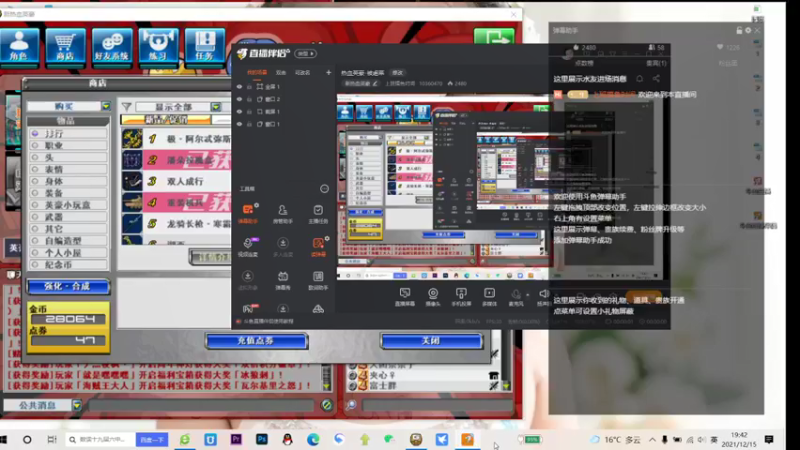Click the public chat message input field
Screen dimensions: 800x450
(201, 405)
